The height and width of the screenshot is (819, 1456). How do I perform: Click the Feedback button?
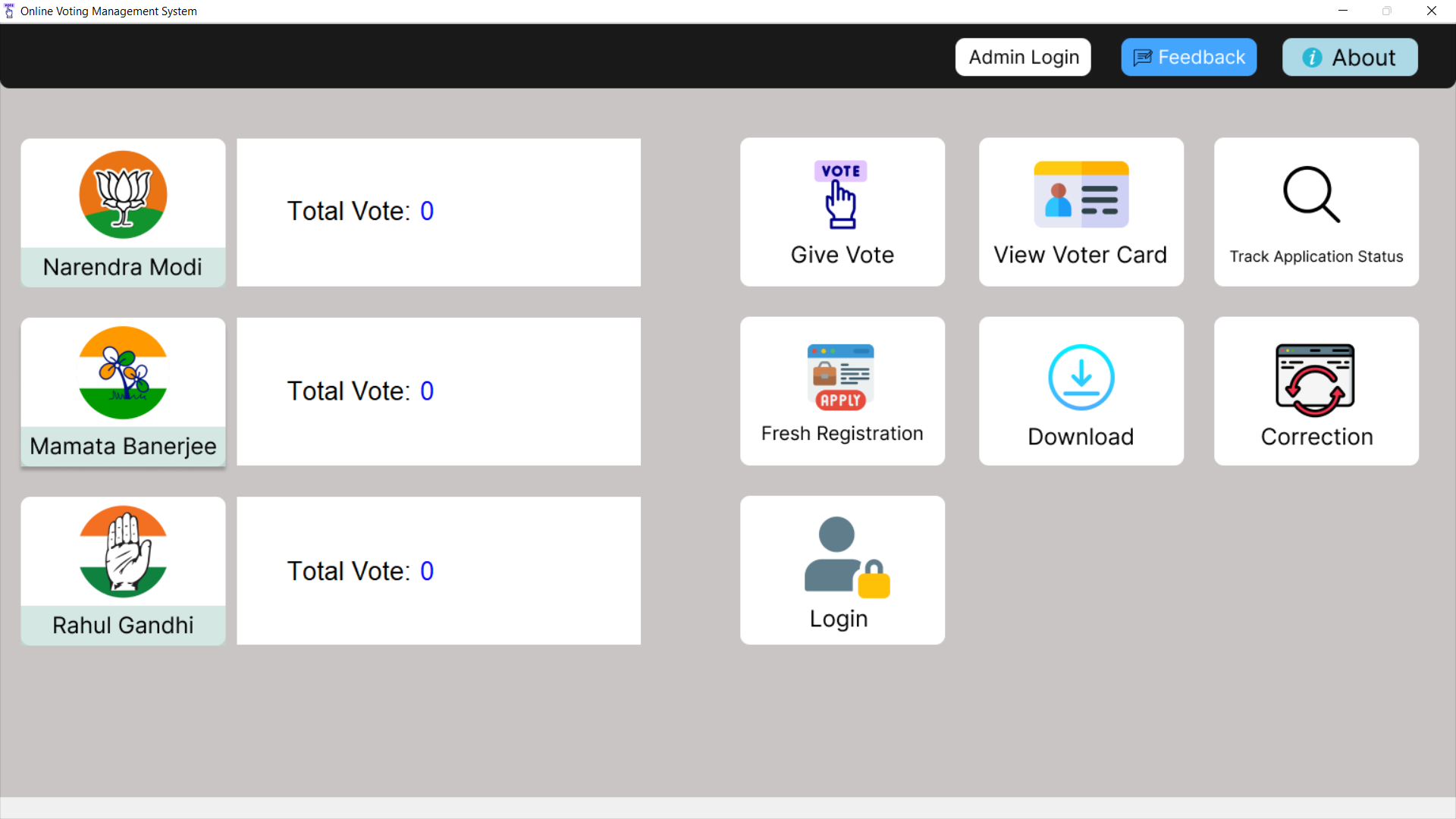click(1188, 57)
